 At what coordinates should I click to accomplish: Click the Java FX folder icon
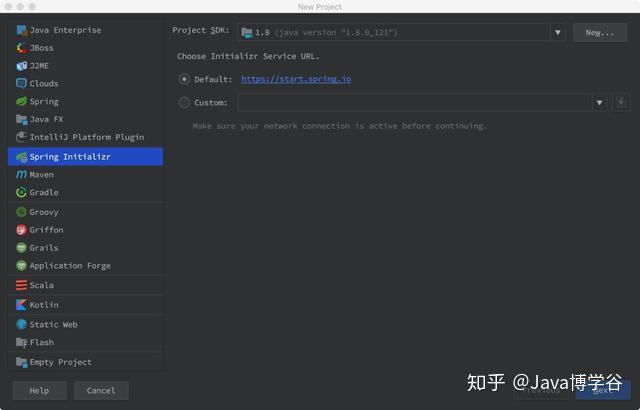pos(22,119)
